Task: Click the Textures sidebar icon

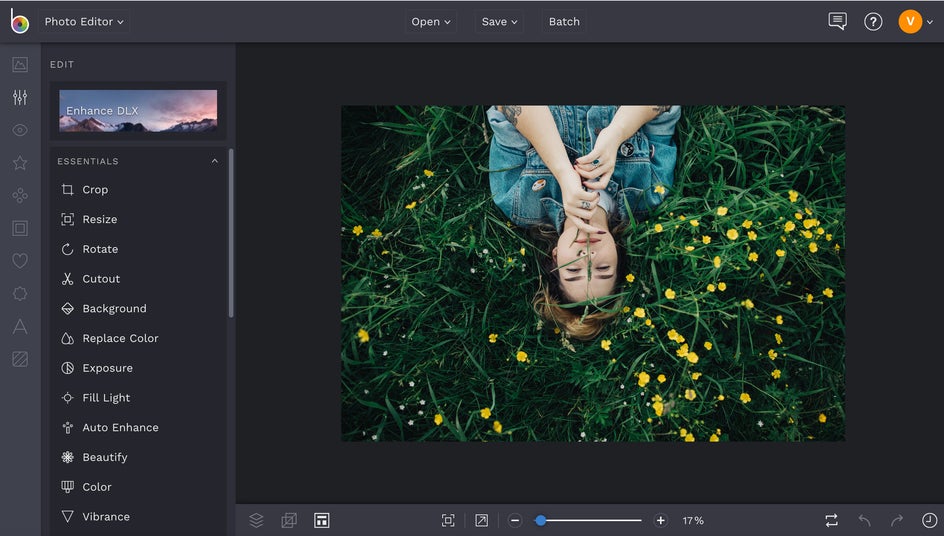Action: [20, 359]
